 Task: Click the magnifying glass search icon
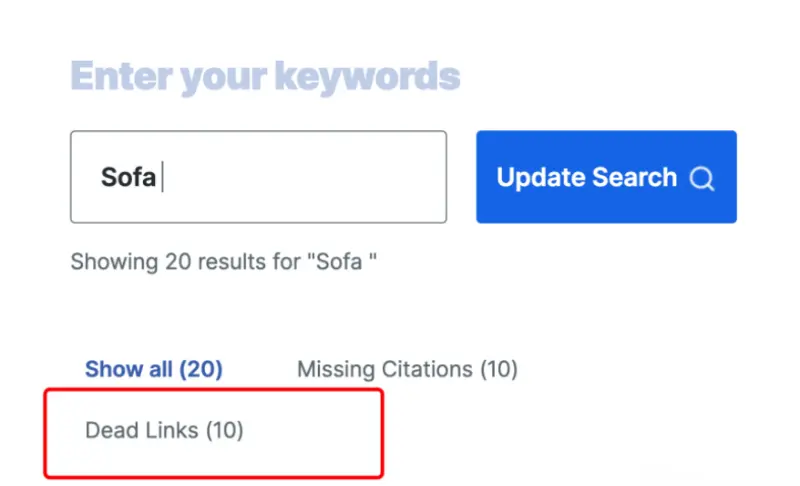point(702,179)
